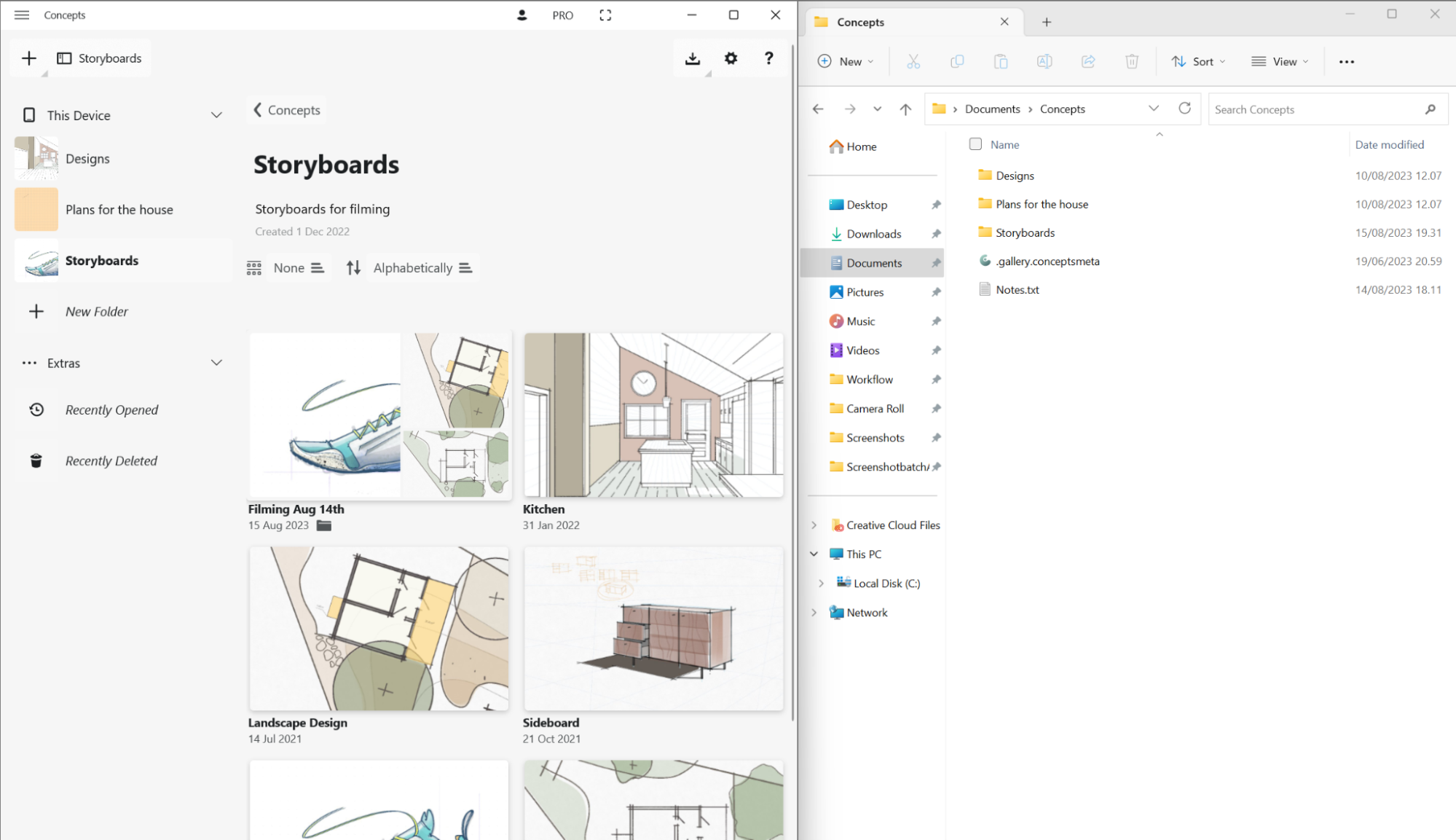Open the Sort dropdown in File Explorer
The height and width of the screenshot is (840, 1456).
coord(1198,62)
